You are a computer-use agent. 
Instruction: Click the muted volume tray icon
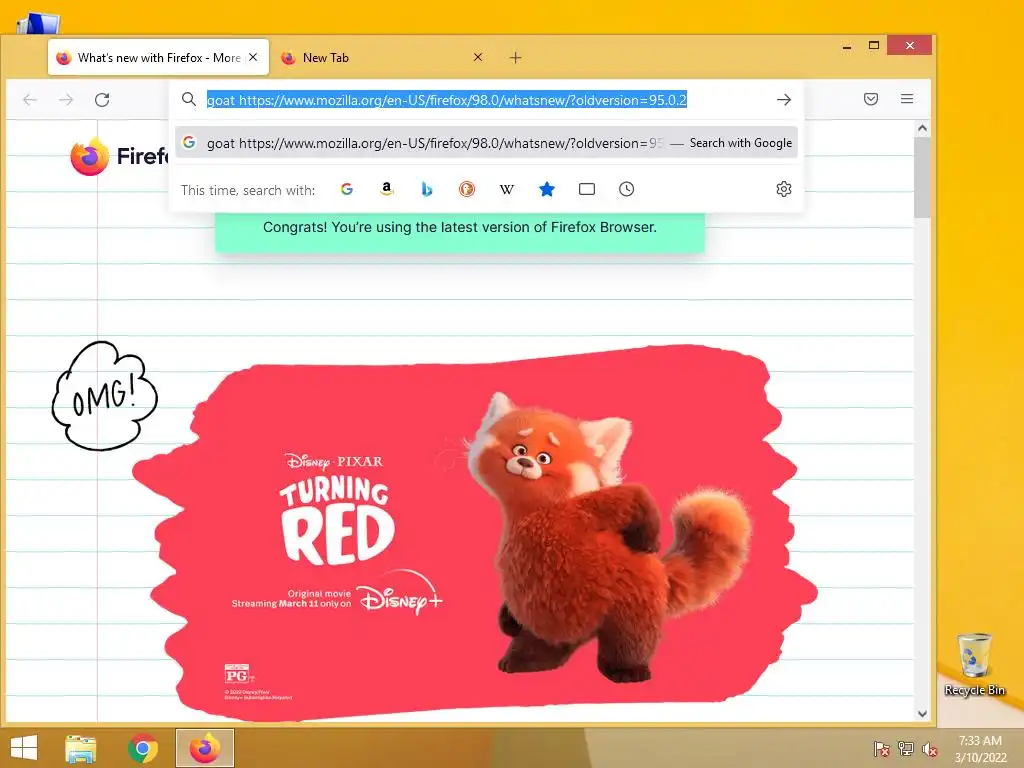coord(930,749)
